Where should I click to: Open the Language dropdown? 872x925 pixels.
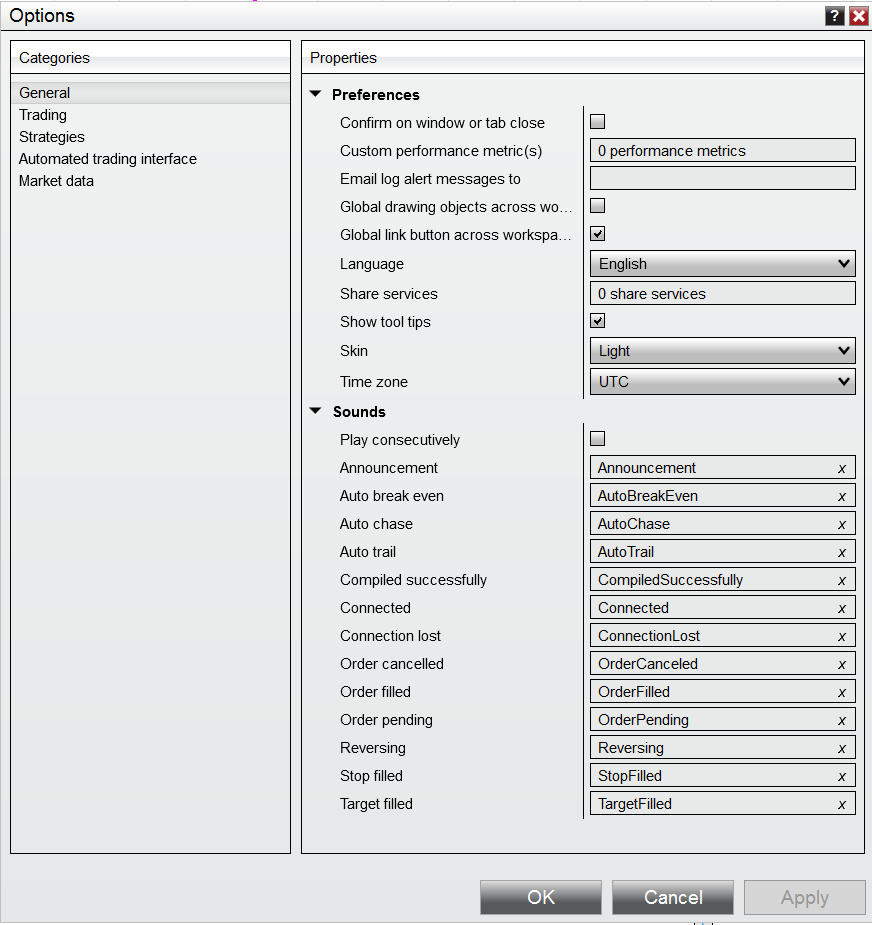(x=723, y=264)
